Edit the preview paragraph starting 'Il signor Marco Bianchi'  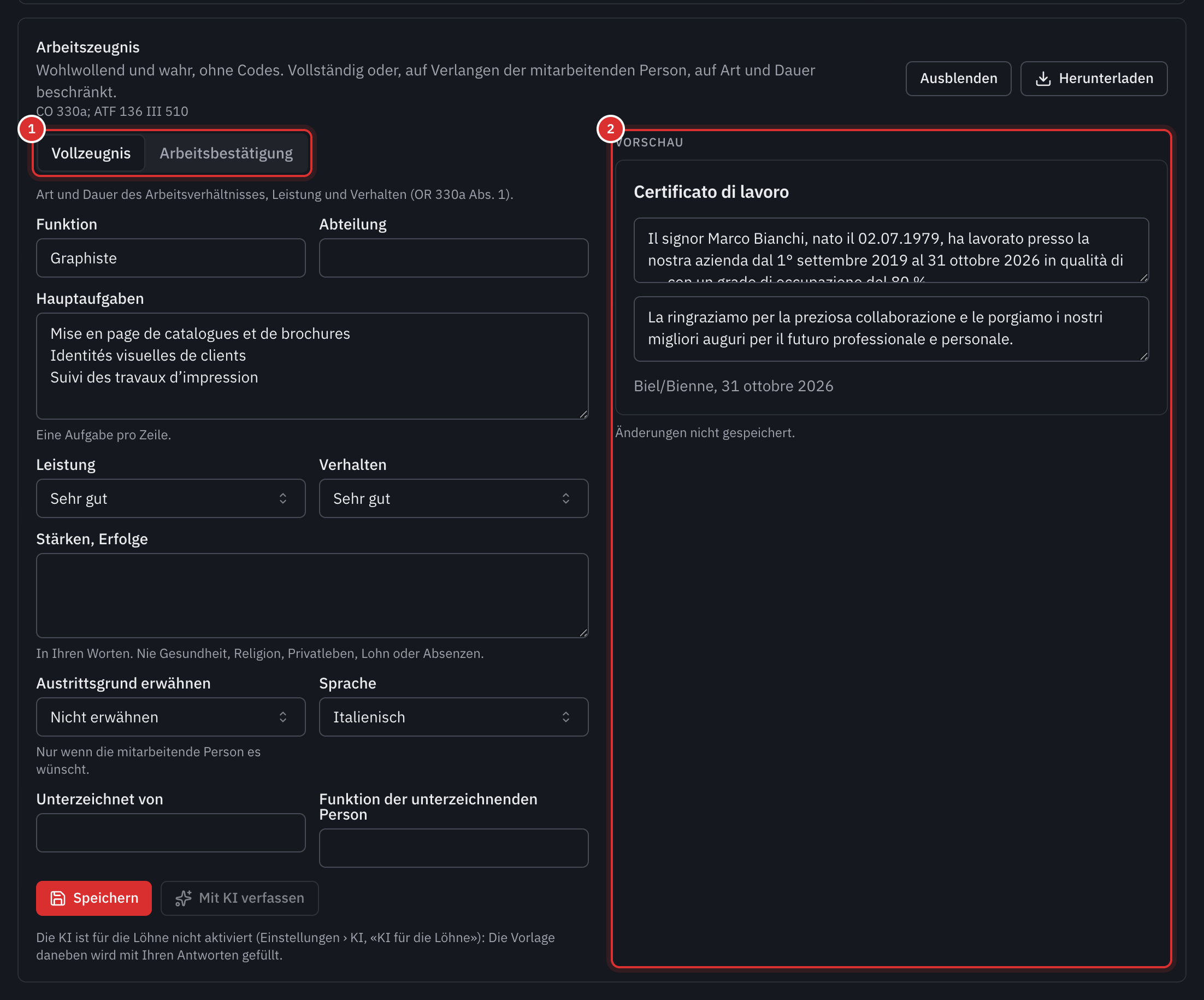coord(891,250)
